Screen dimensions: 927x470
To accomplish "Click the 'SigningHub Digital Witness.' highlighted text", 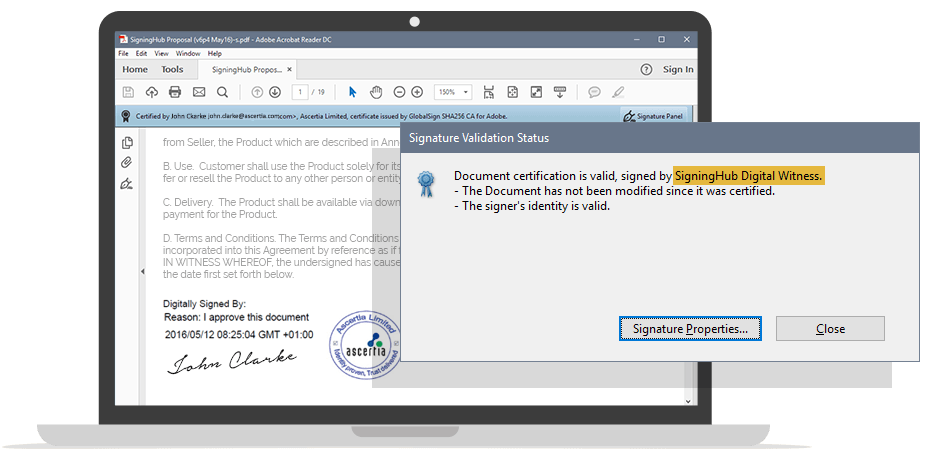I will (748, 176).
